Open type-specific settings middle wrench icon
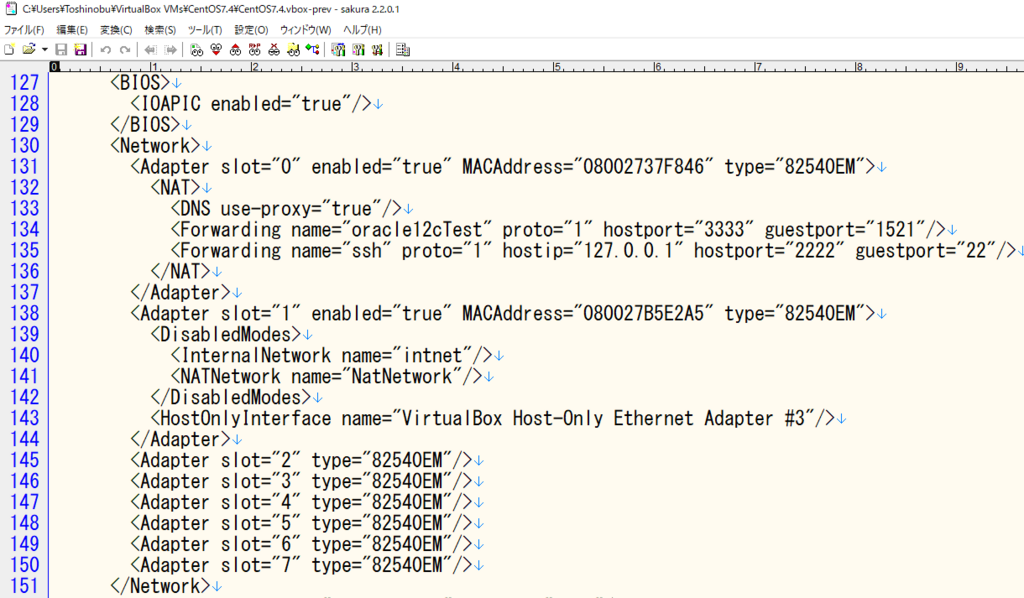This screenshot has height=598, width=1024. tap(358, 50)
